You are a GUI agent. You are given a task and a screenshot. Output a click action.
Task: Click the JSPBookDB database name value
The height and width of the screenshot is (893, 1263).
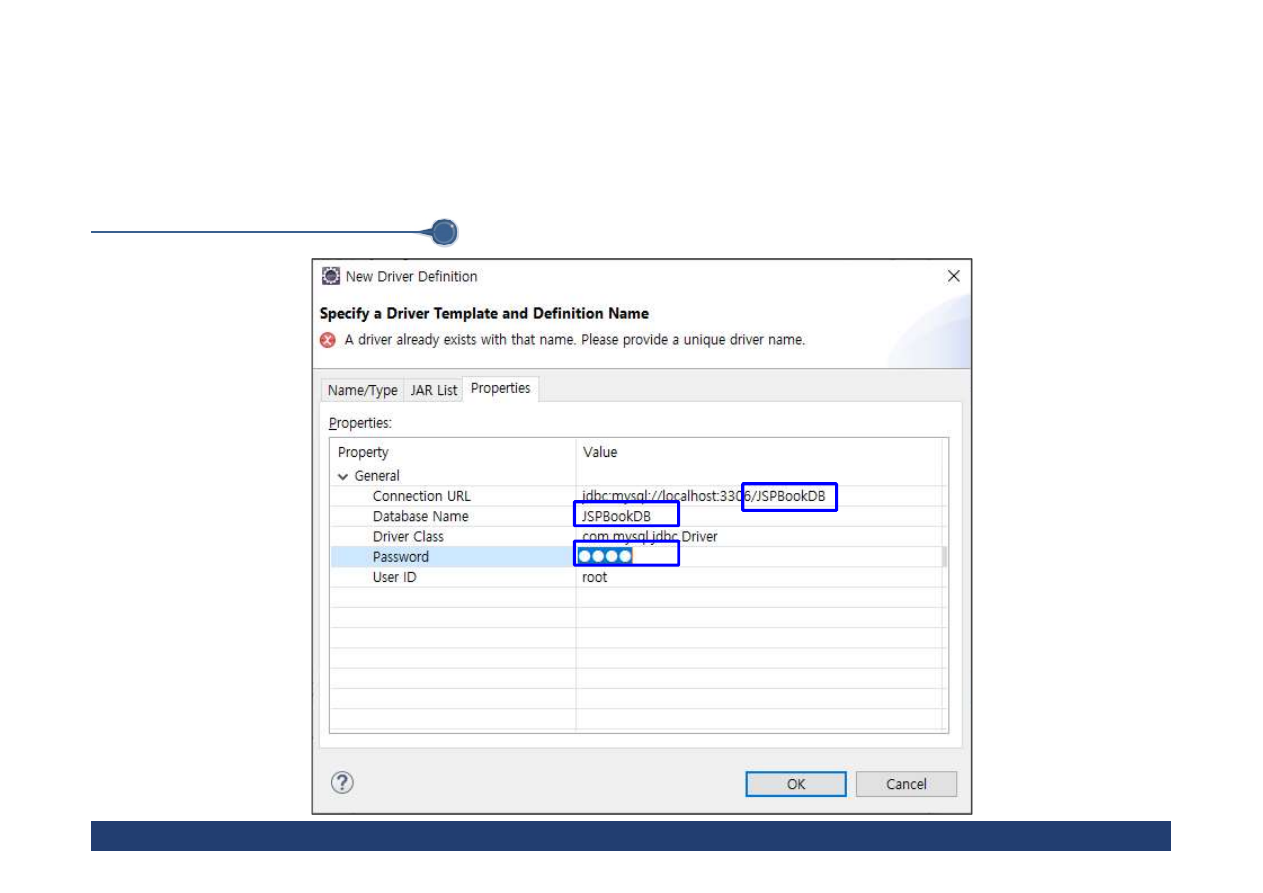click(x=616, y=516)
